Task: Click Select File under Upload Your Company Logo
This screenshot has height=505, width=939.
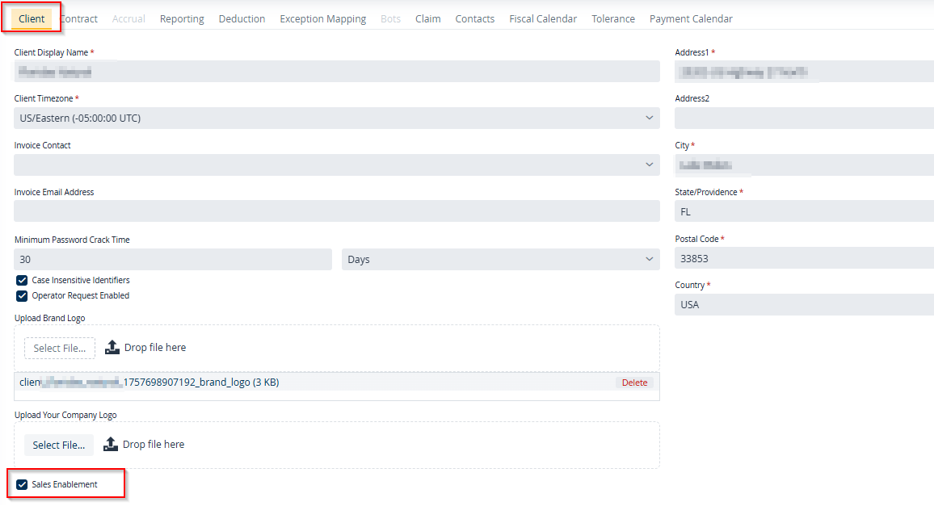Action: [x=59, y=445]
